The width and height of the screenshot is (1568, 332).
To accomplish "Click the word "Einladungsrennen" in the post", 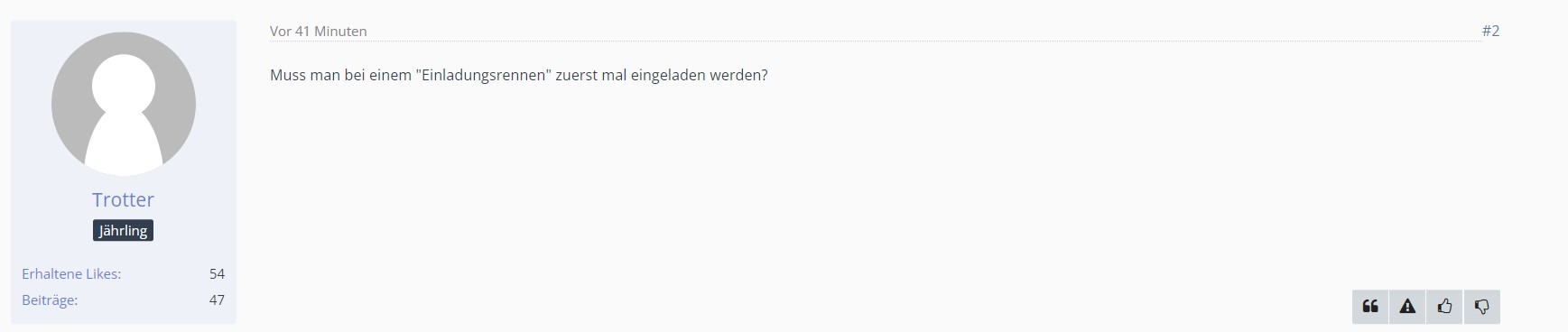I will pos(484,75).
